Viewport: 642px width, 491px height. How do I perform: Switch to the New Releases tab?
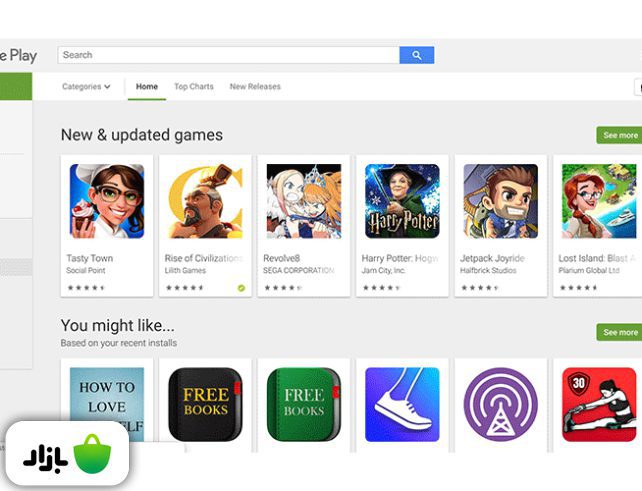coord(255,86)
